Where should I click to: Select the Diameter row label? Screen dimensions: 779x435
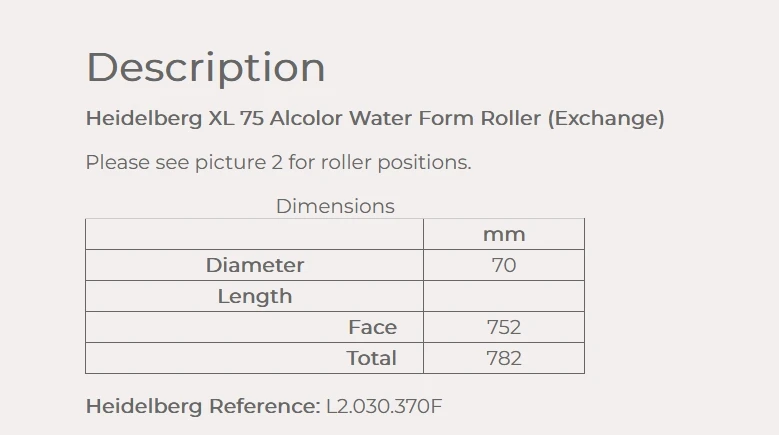(x=254, y=265)
